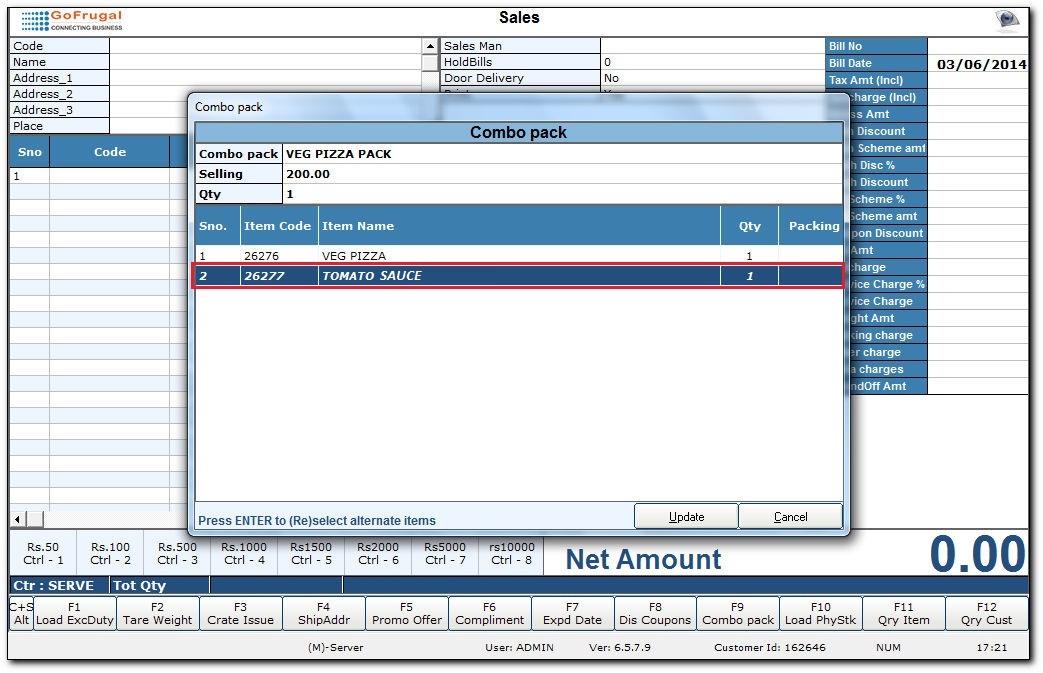The width and height of the screenshot is (1043, 673).
Task: Click the F10 Load PhyStk function key
Action: (x=821, y=613)
